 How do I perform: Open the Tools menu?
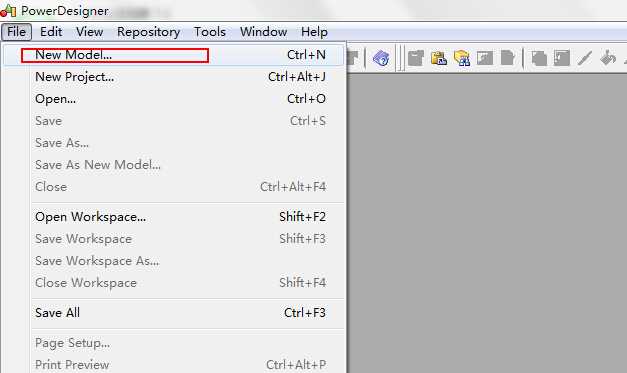click(x=210, y=32)
